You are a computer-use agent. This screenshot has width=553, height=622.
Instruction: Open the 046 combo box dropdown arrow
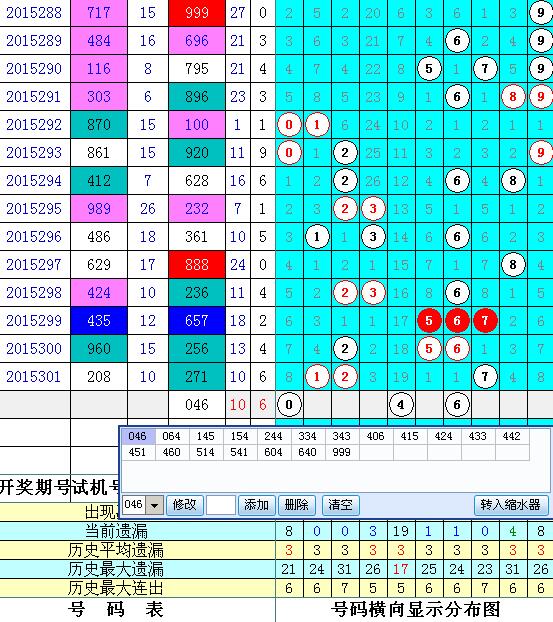point(154,505)
